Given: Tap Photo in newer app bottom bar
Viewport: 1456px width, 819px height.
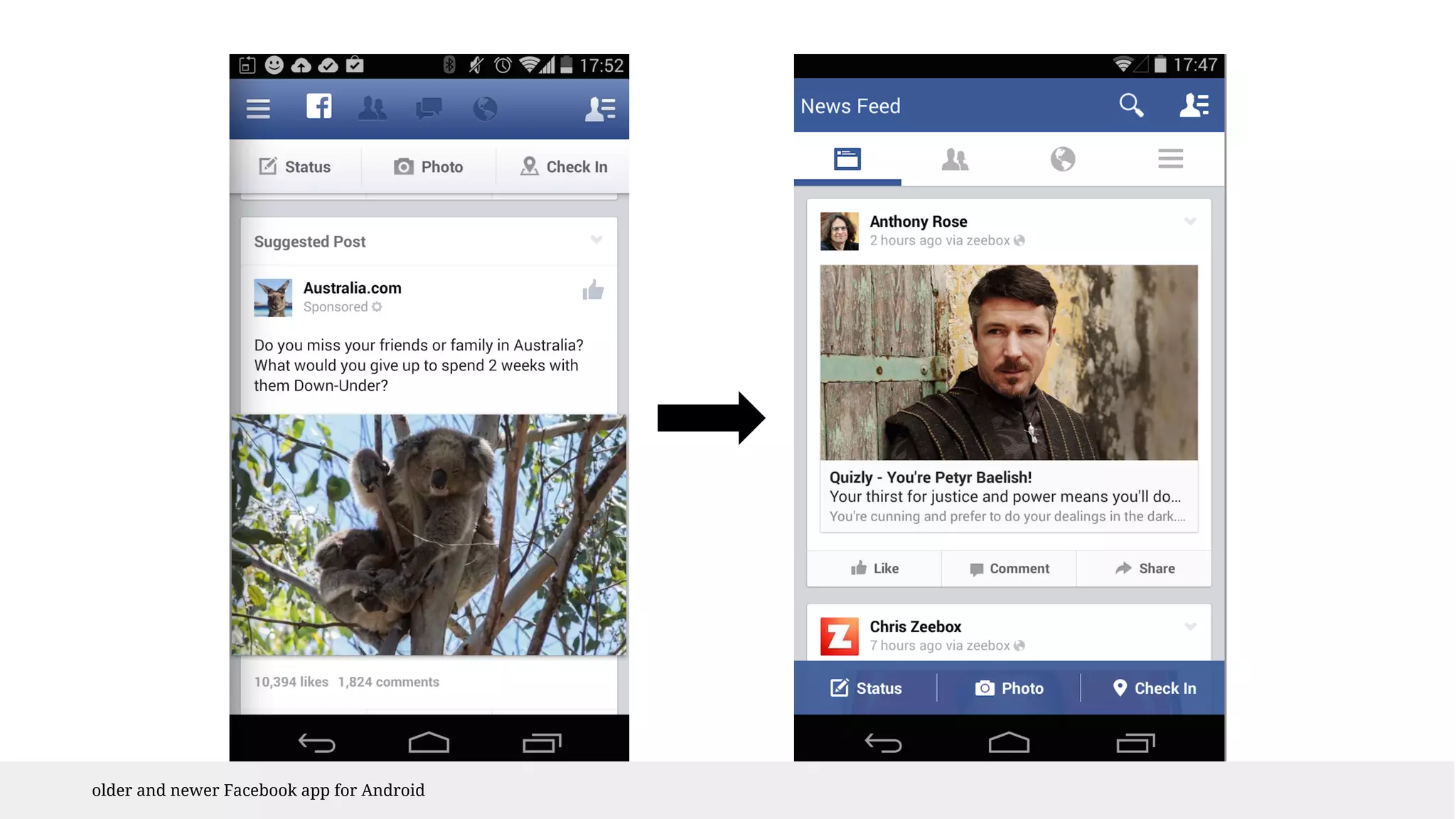Looking at the screenshot, I should click(1009, 688).
